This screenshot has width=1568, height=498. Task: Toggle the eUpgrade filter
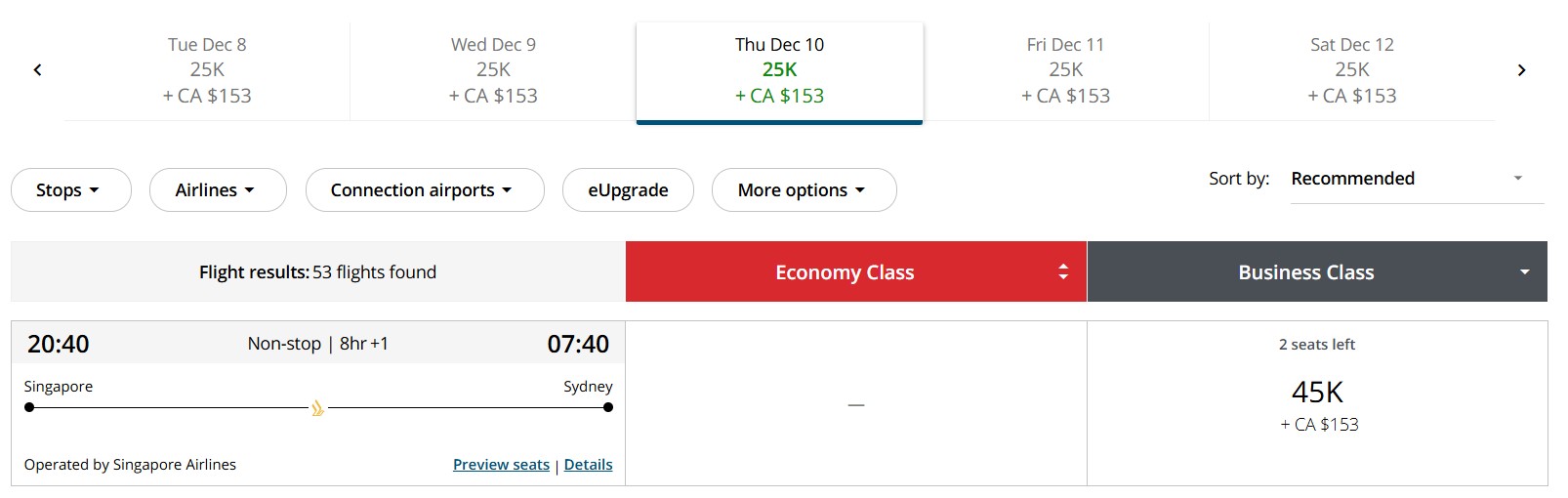(628, 190)
